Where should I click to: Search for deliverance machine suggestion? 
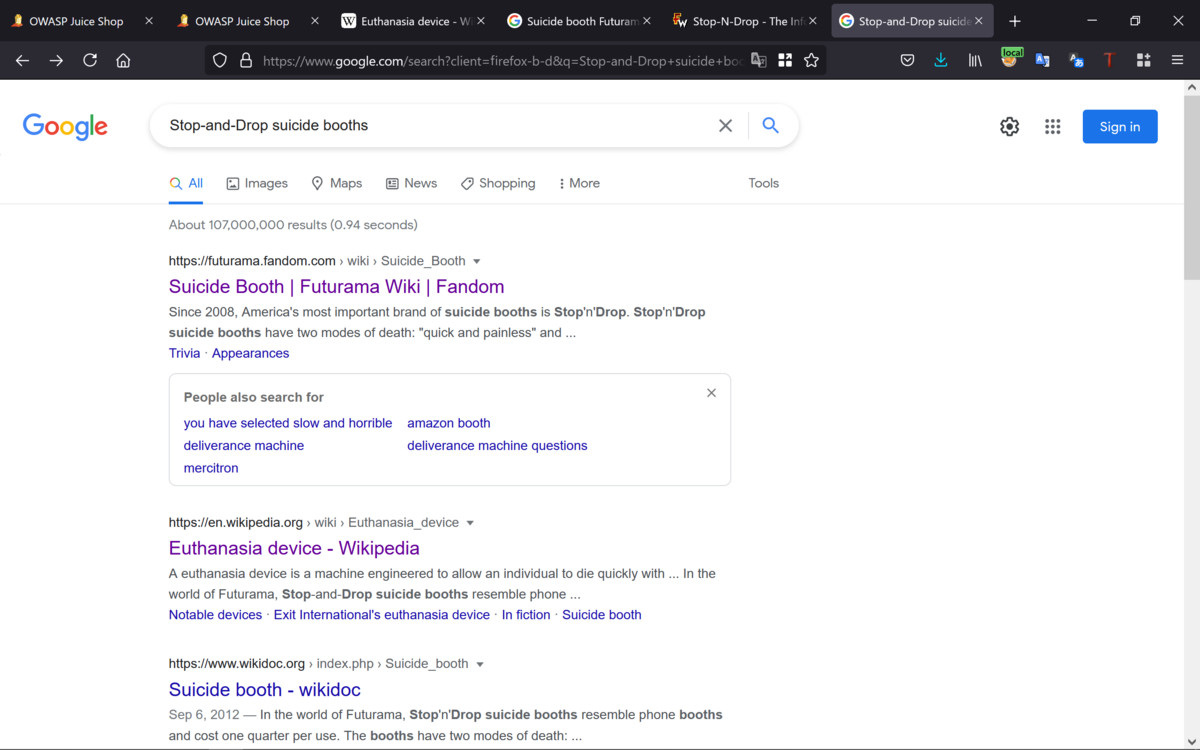tap(244, 446)
